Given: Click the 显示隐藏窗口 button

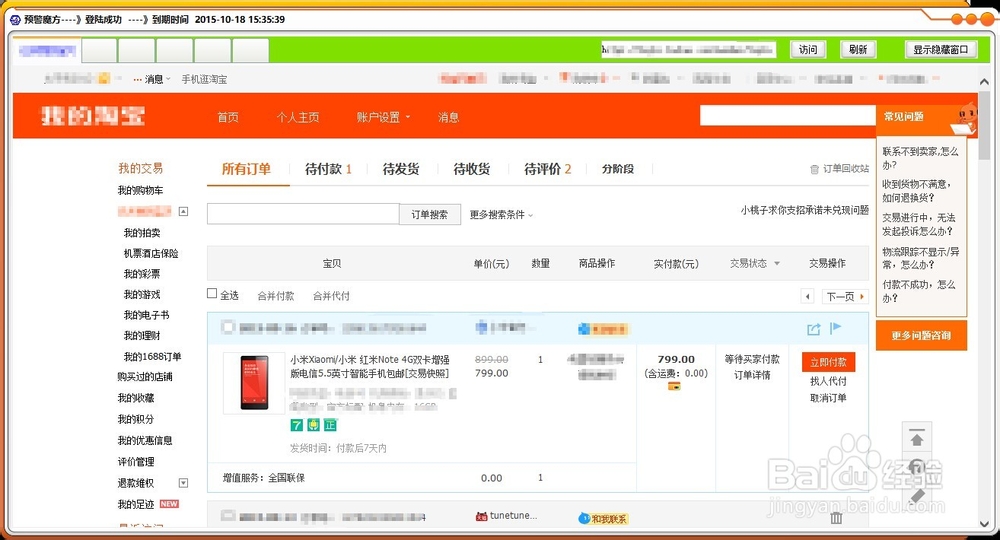Looking at the screenshot, I should tap(941, 50).
